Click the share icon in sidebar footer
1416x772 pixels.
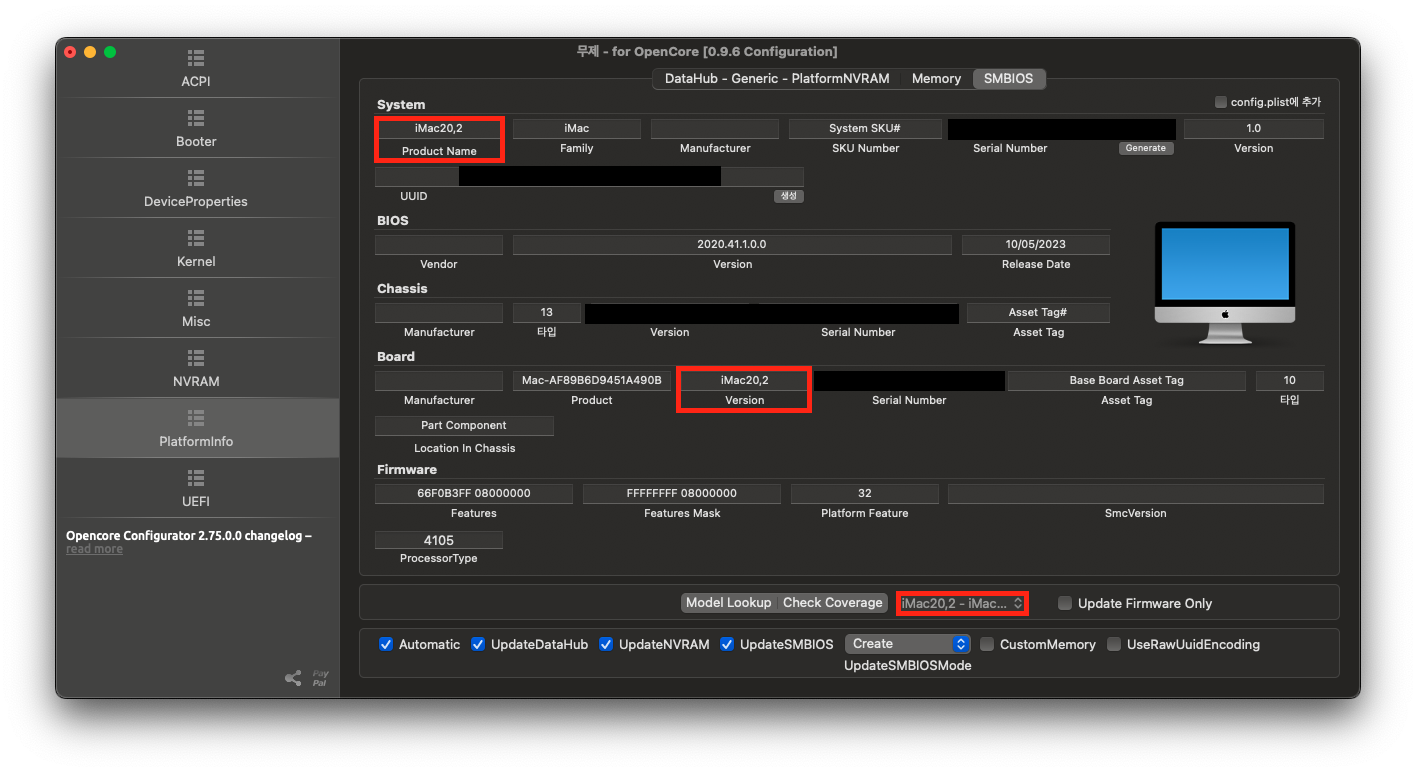(x=293, y=678)
